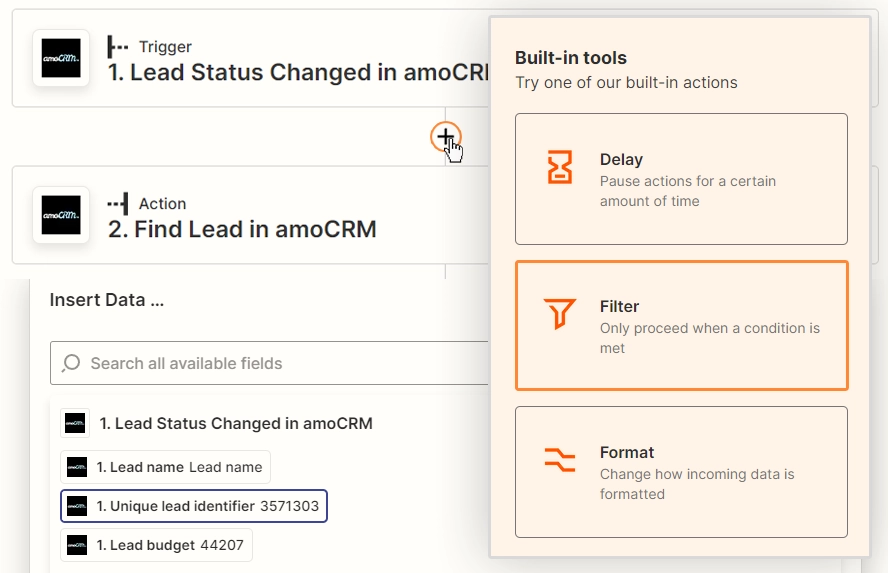This screenshot has width=888, height=573.
Task: Click the Insert Data ... heading
Action: (106, 300)
